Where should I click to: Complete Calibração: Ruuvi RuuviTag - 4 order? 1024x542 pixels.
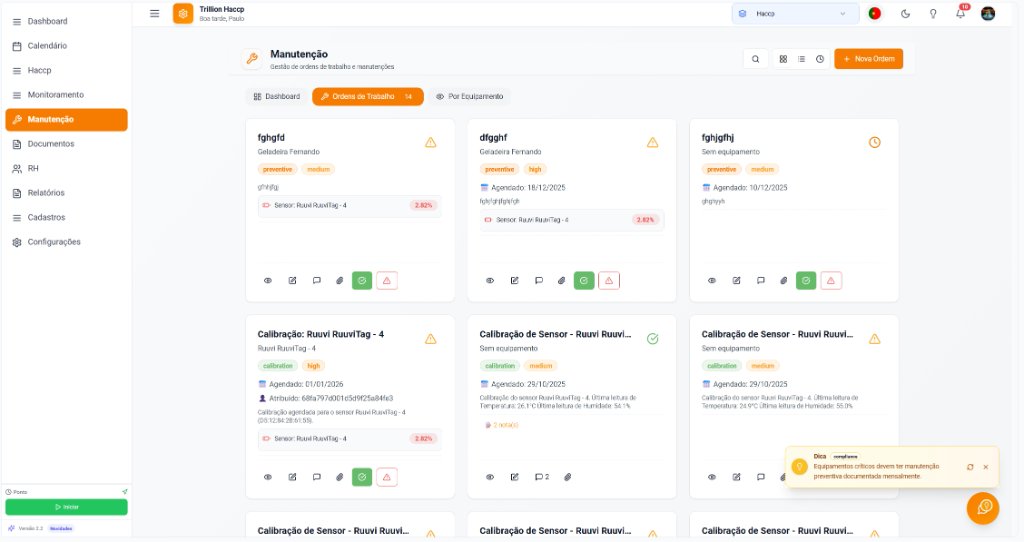pyautogui.click(x=362, y=477)
